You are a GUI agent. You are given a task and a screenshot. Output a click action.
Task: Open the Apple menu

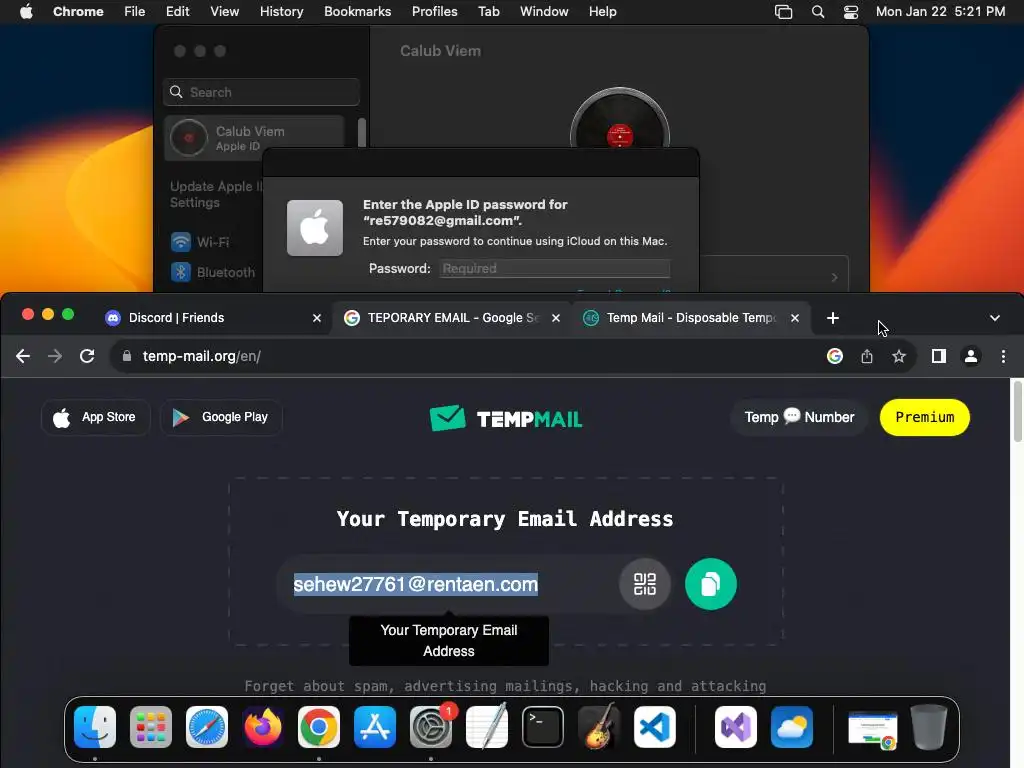[26, 11]
